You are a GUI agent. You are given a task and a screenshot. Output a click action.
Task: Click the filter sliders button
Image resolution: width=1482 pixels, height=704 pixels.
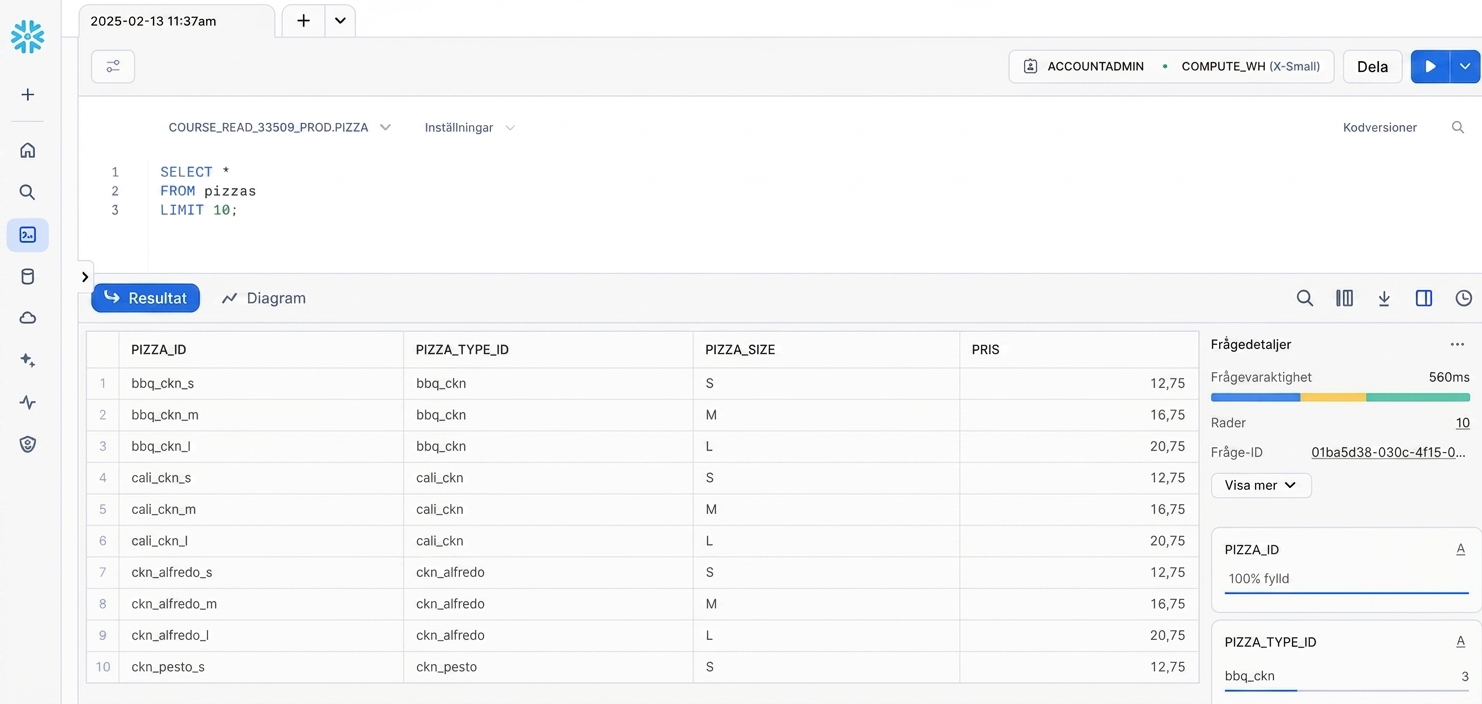[x=113, y=67]
